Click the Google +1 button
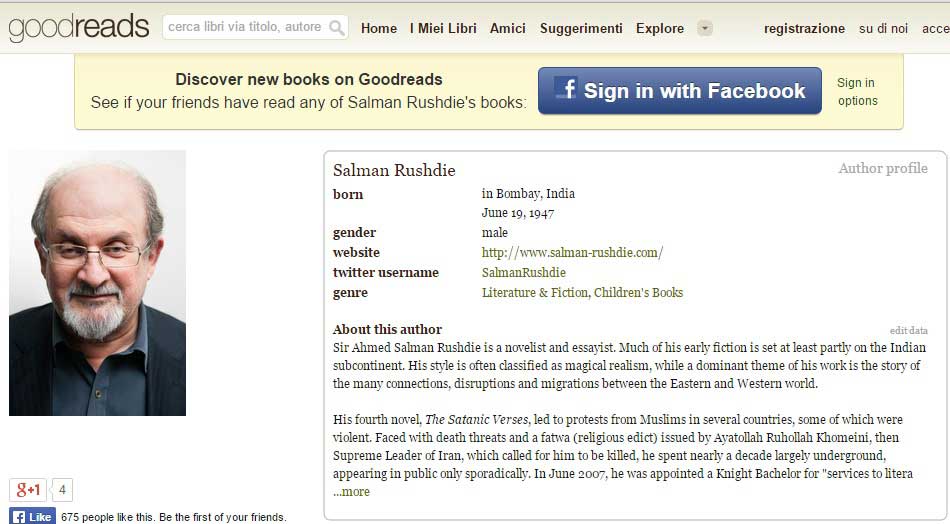Image resolution: width=950 pixels, height=524 pixels. click(28, 490)
